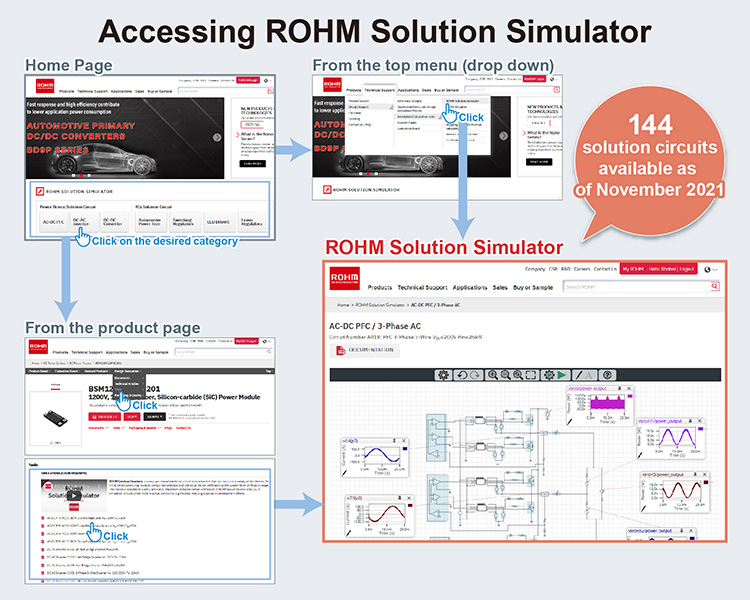The image size is (750, 600).
Task: Click edit pencil on blue current graph
Action: pos(344,473)
